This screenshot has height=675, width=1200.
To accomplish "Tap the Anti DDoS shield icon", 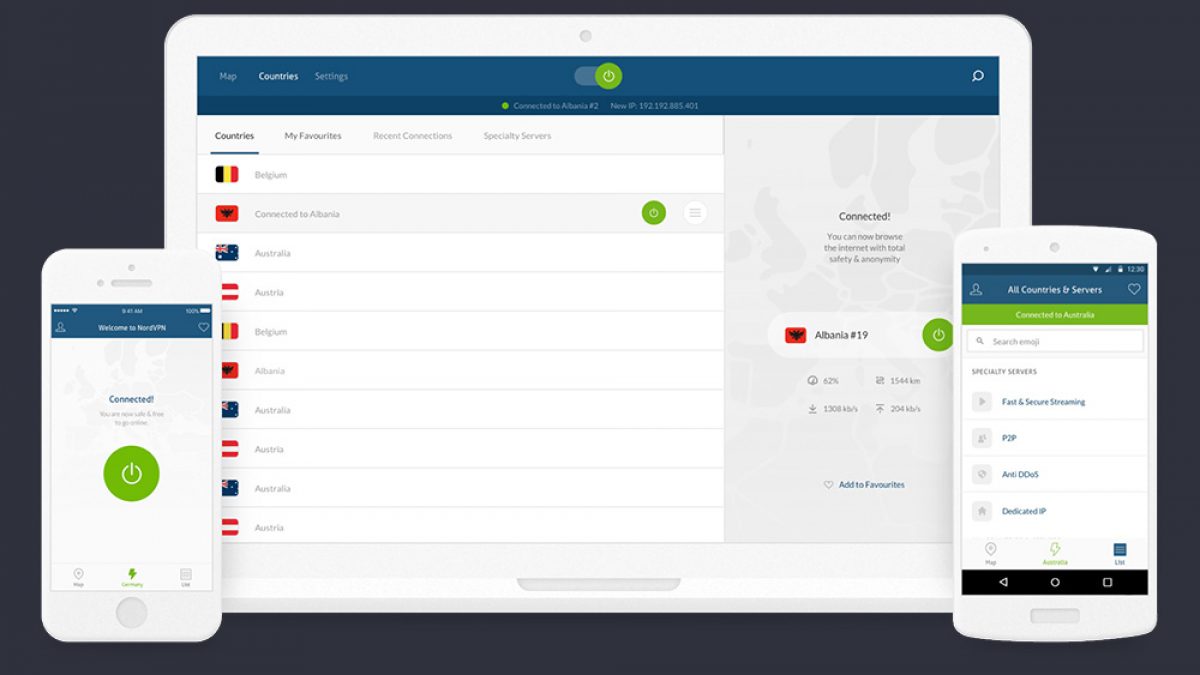I will click(982, 474).
